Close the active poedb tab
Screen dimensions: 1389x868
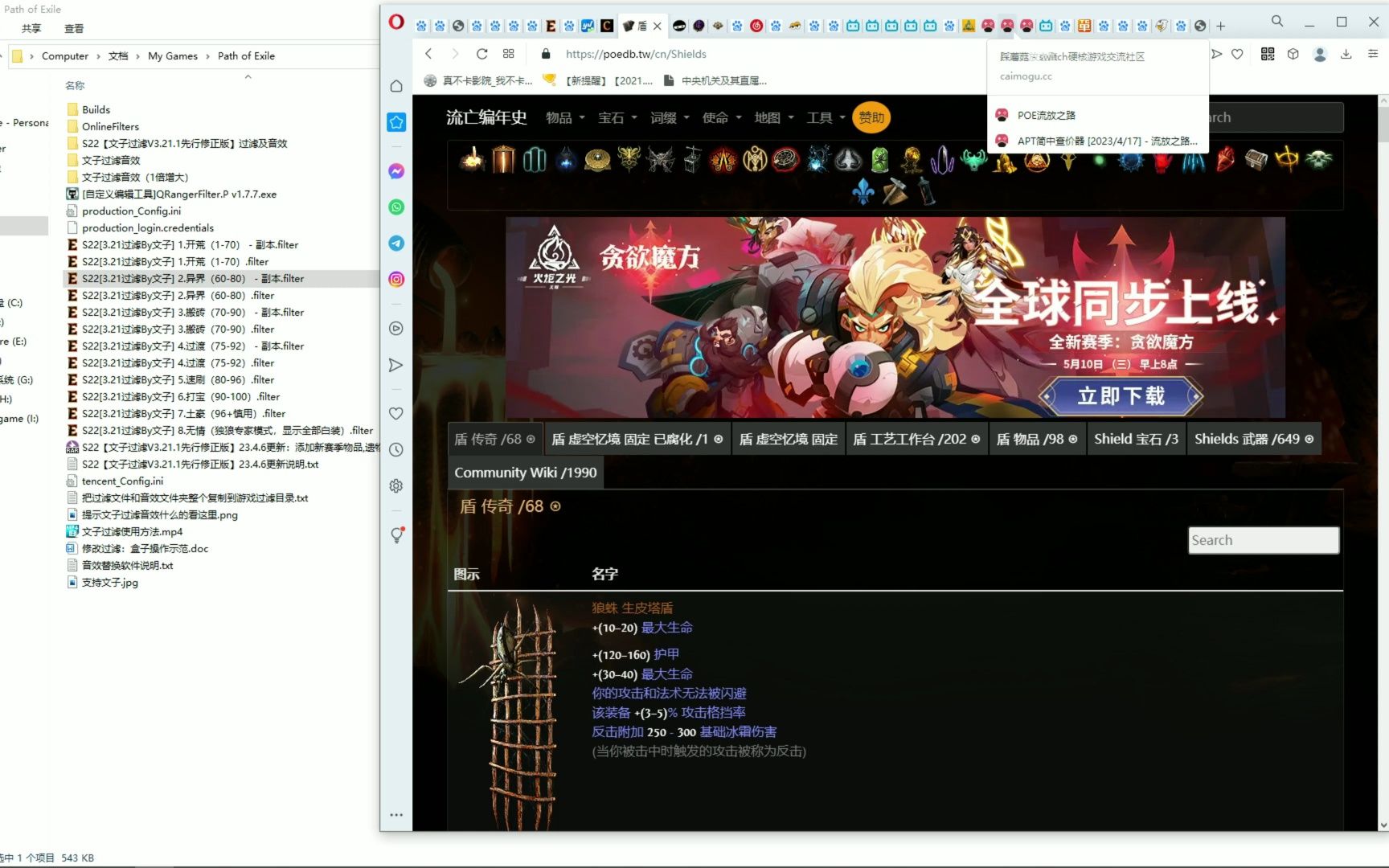pos(658,26)
